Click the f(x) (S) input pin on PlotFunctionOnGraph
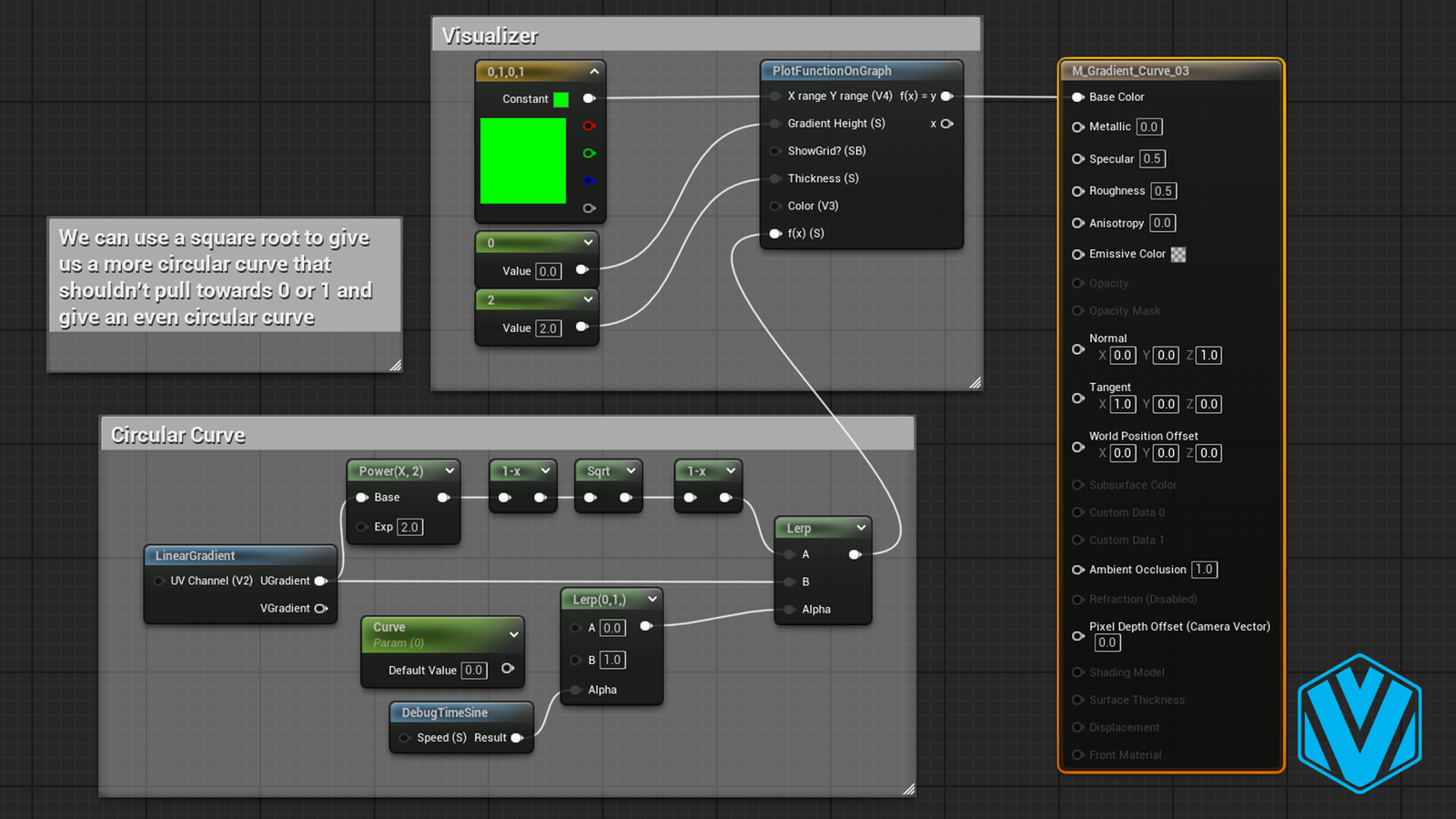The width and height of the screenshot is (1456, 819). 775,234
